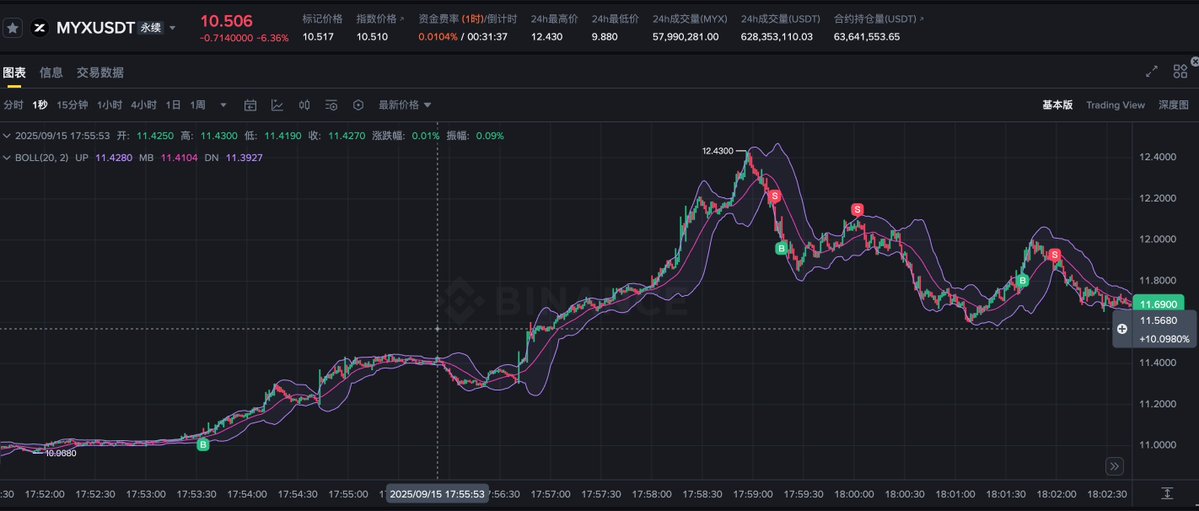Select the 分时 time-line interval
The height and width of the screenshot is (511, 1199).
click(13, 105)
